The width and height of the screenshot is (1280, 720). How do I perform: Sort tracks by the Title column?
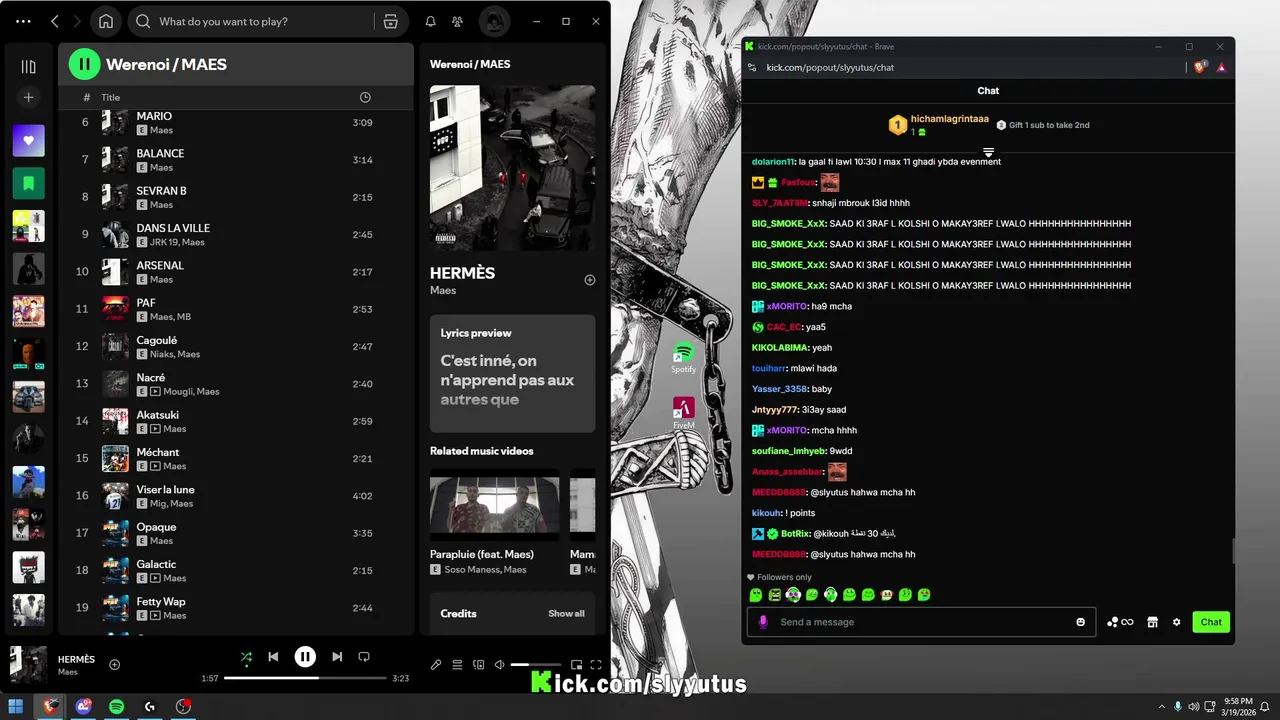click(111, 97)
